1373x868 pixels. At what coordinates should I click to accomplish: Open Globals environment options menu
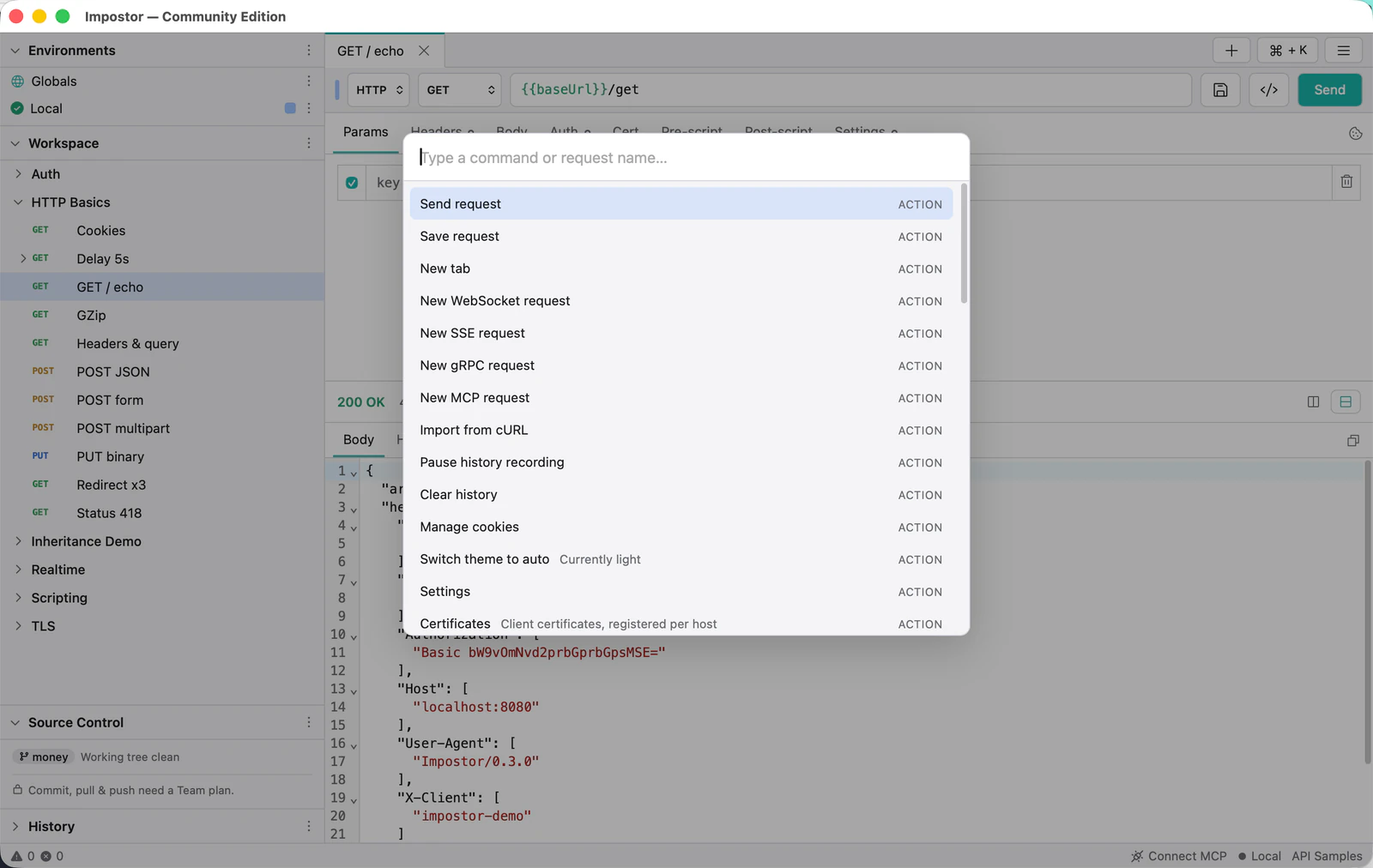[309, 81]
